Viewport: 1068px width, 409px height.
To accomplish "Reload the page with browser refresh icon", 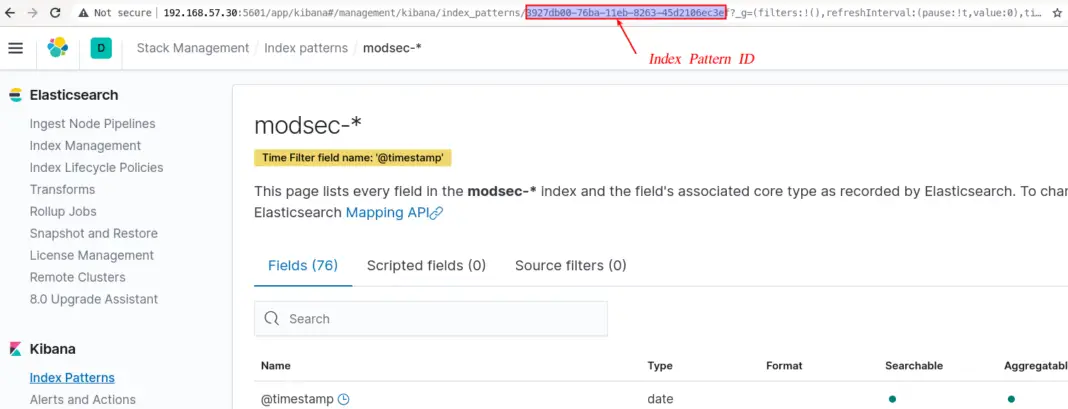I will [x=57, y=13].
